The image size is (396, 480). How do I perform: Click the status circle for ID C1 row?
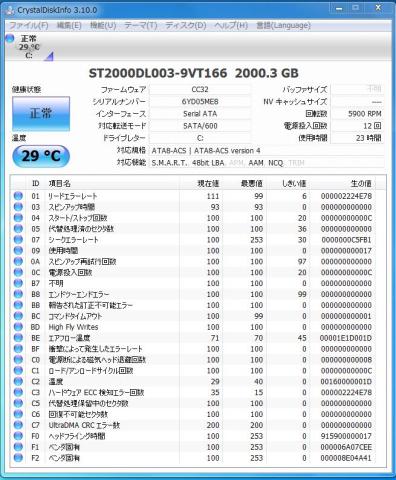point(18,370)
